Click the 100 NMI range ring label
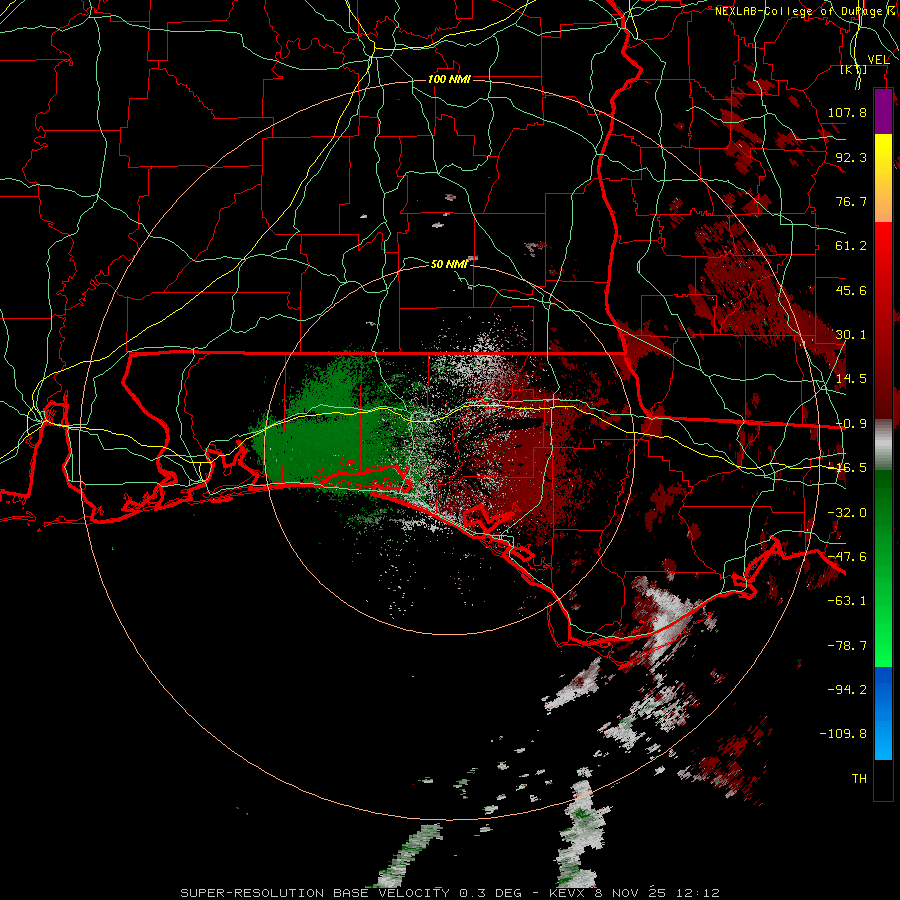Viewport: 900px width, 900px height. point(449,79)
